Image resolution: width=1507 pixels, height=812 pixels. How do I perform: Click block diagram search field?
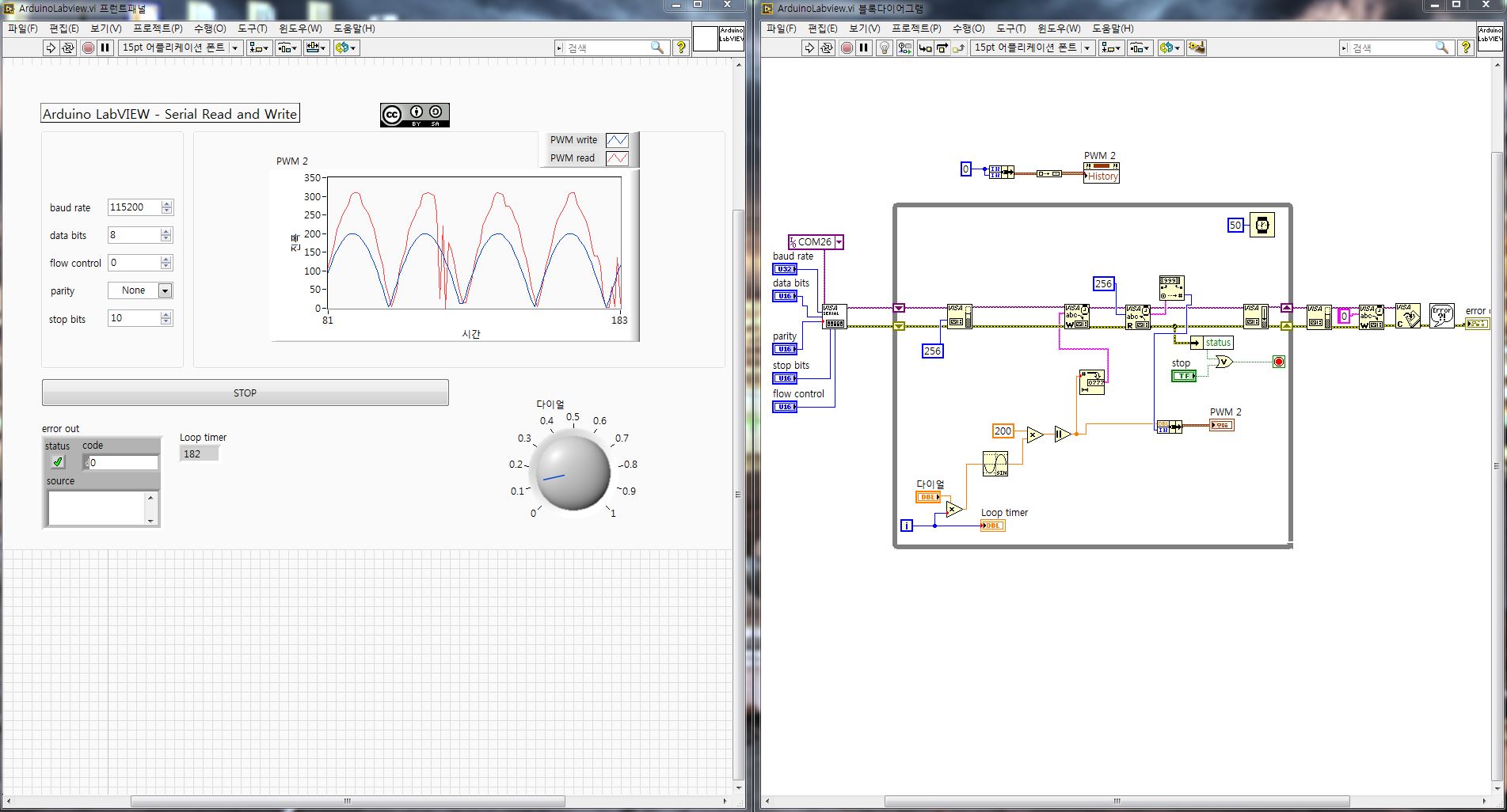(1392, 47)
